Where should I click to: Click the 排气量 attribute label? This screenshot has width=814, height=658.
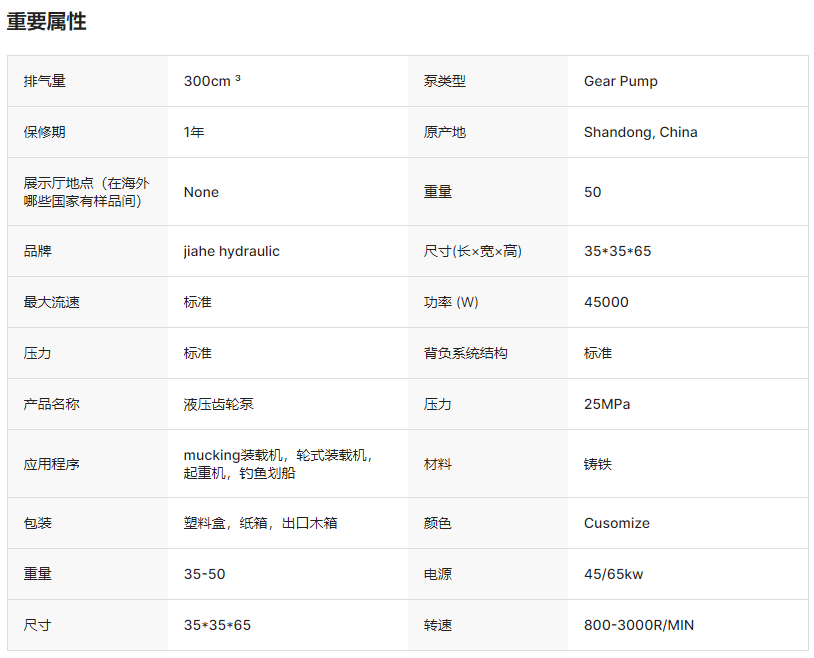[45, 81]
